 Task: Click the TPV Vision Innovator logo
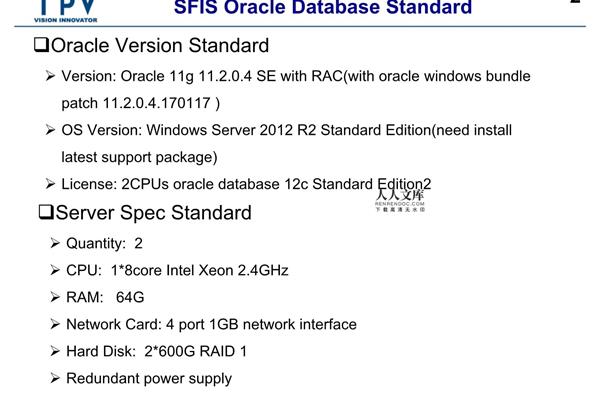65,11
